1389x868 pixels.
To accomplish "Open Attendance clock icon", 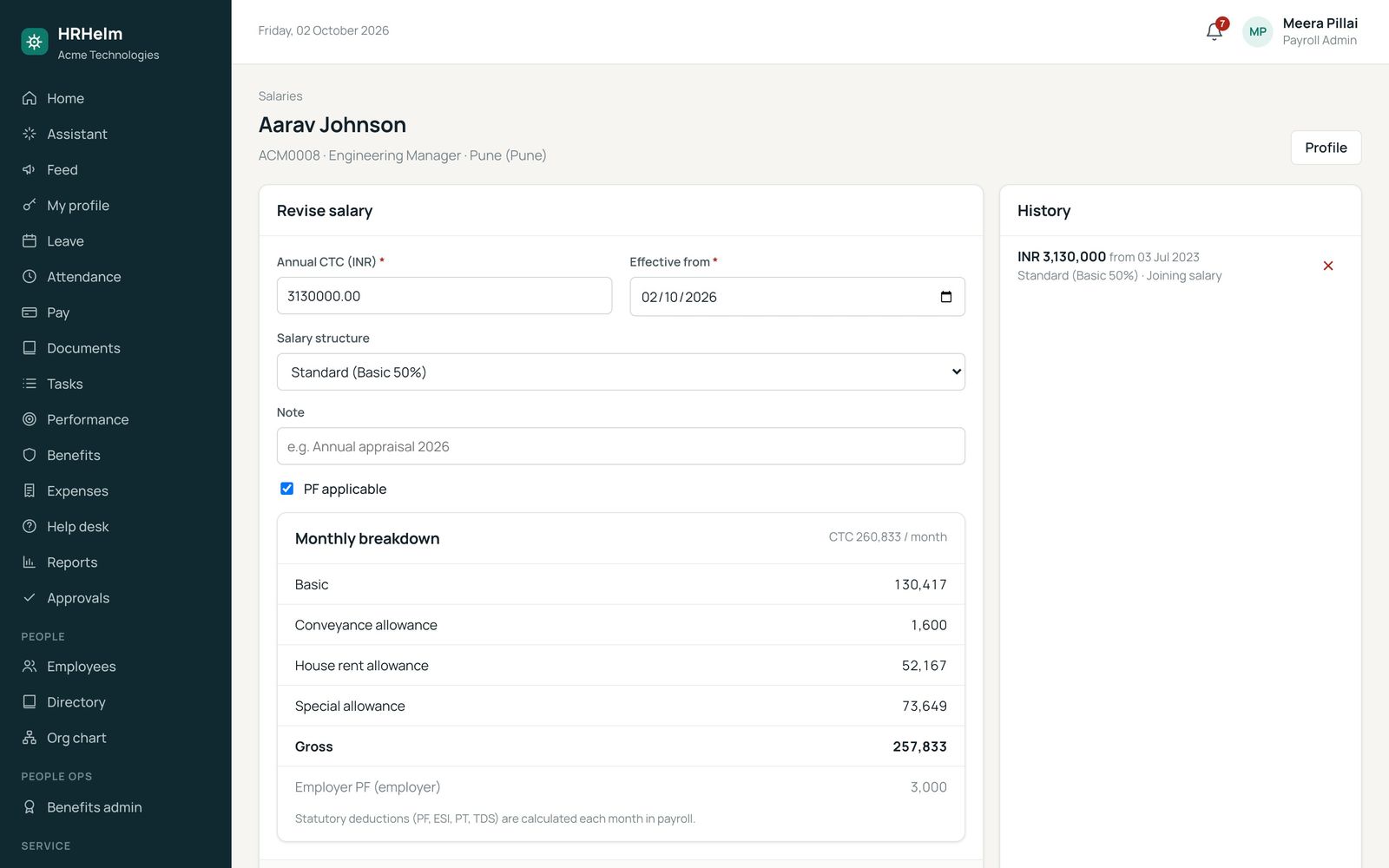I will click(x=30, y=276).
